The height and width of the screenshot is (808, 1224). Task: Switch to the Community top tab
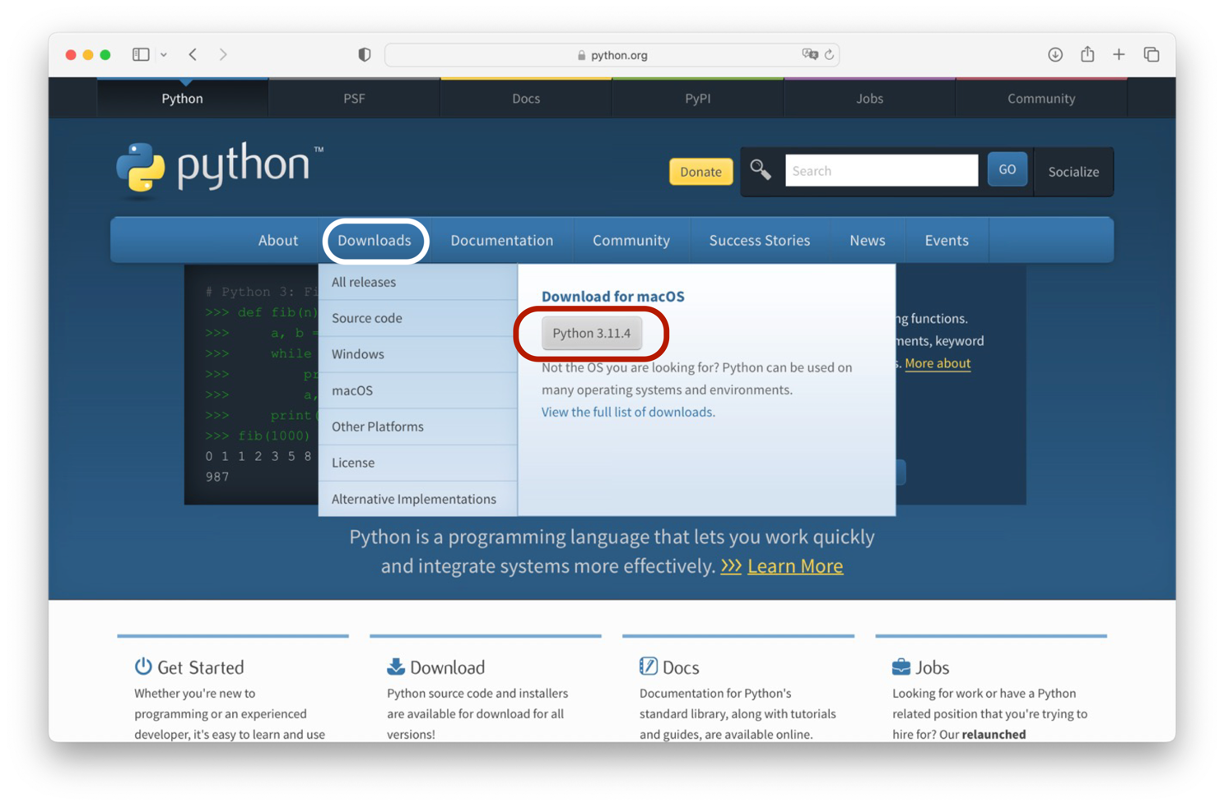pyautogui.click(x=1042, y=98)
